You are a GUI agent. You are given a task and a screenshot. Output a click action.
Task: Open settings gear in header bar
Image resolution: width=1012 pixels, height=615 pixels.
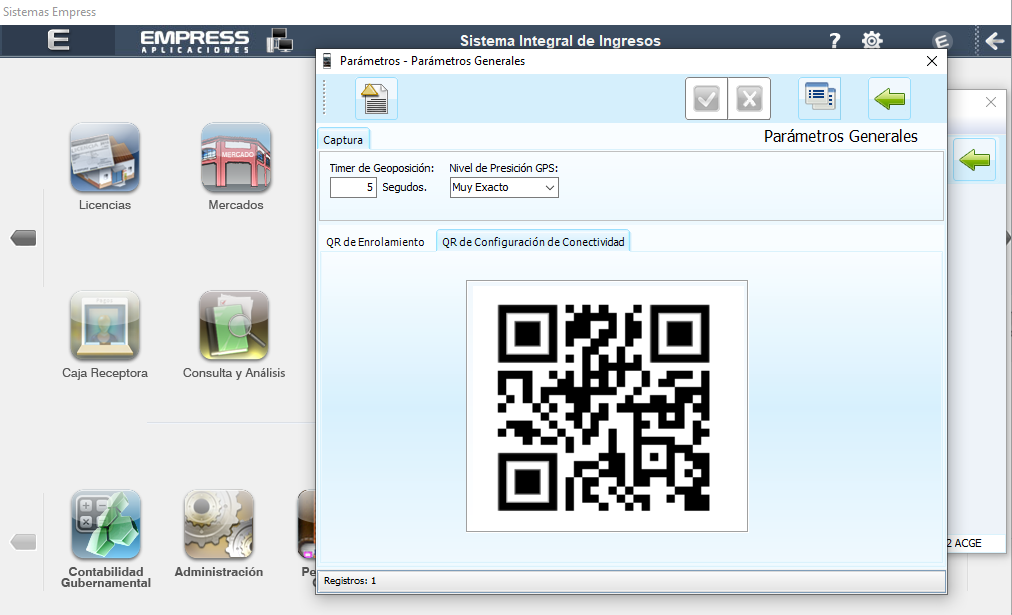click(x=872, y=41)
